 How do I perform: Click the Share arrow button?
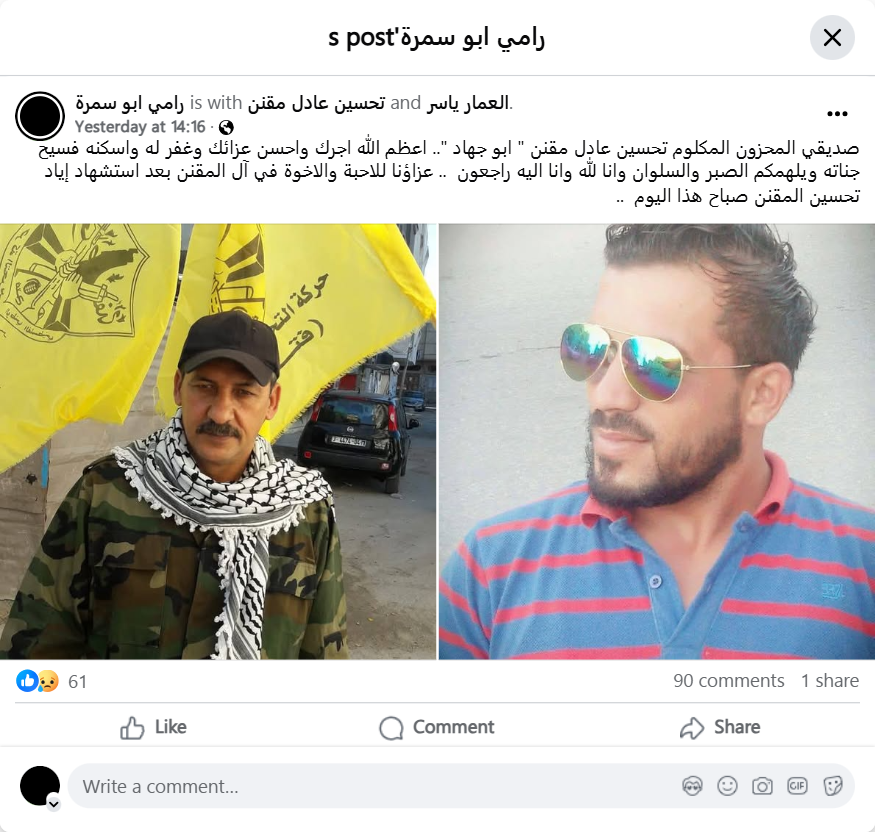click(720, 727)
